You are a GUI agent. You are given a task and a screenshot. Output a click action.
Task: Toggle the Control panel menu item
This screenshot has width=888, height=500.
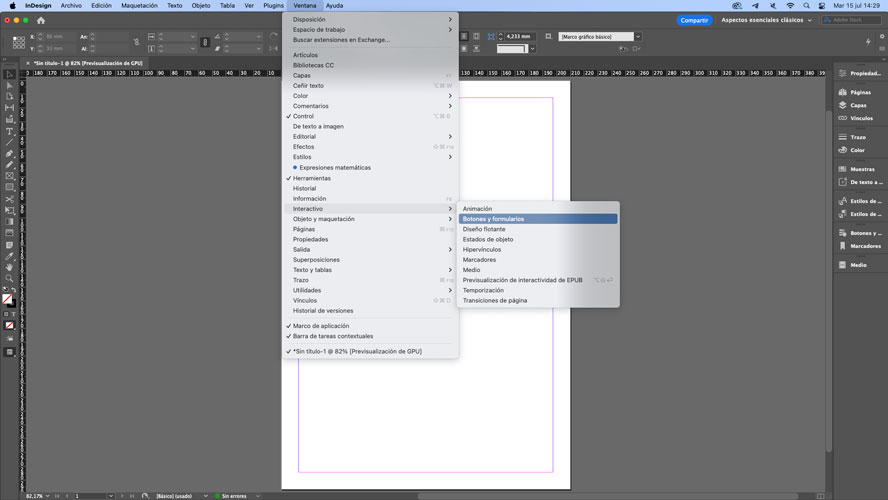point(370,116)
